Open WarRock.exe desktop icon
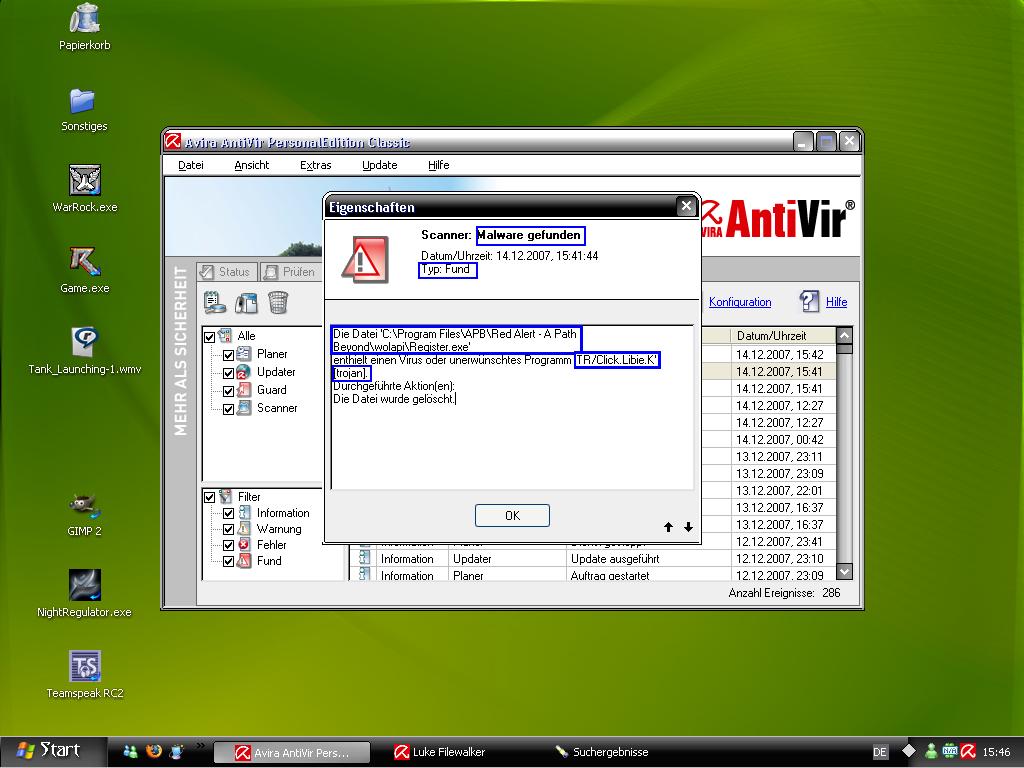Viewport: 1024px width, 768px height. 85,181
